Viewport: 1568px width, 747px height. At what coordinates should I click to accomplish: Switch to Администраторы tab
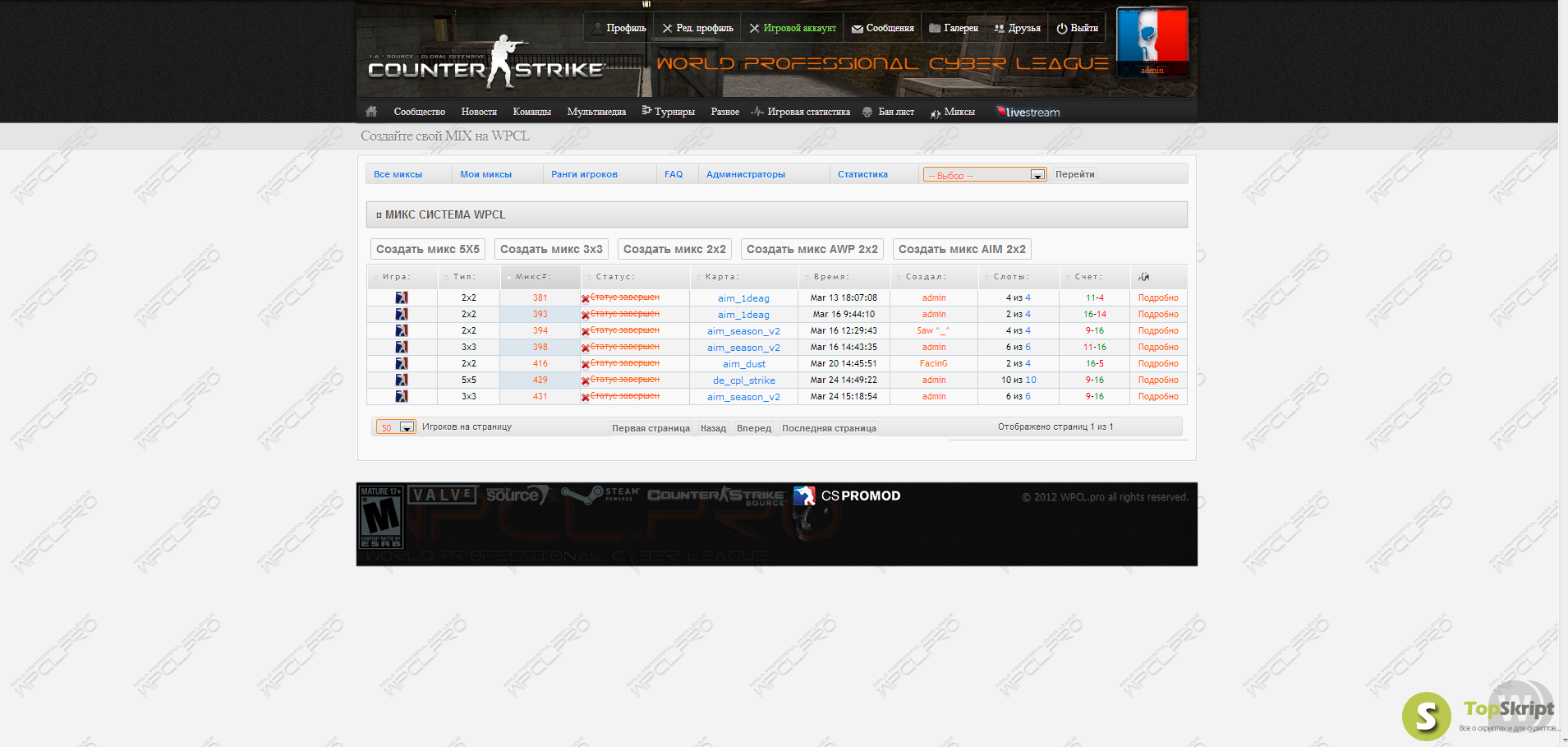click(746, 174)
